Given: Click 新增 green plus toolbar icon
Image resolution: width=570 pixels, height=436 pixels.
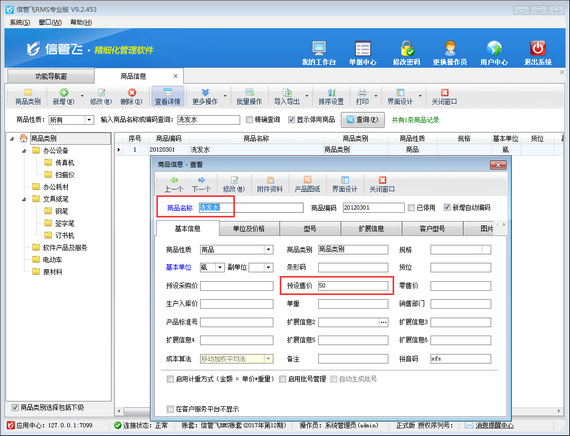Looking at the screenshot, I should pos(64,92).
